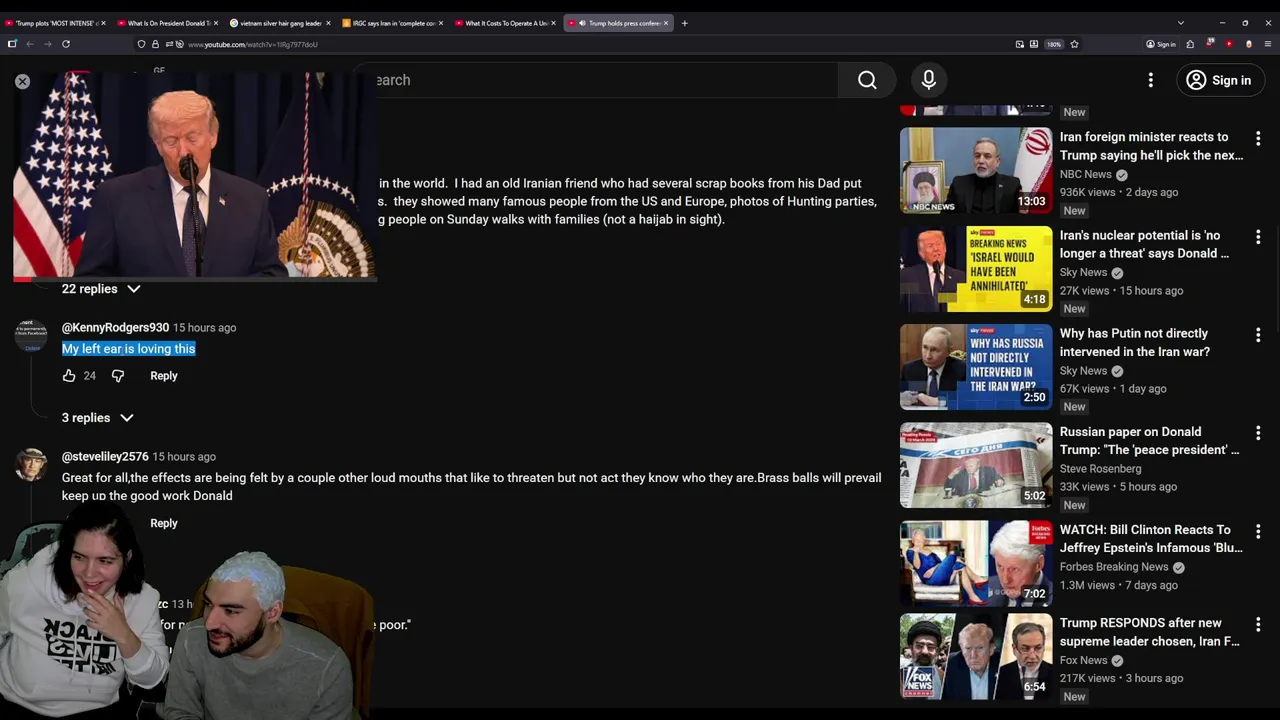
Task: Open a new browser tab
Action: (x=684, y=23)
